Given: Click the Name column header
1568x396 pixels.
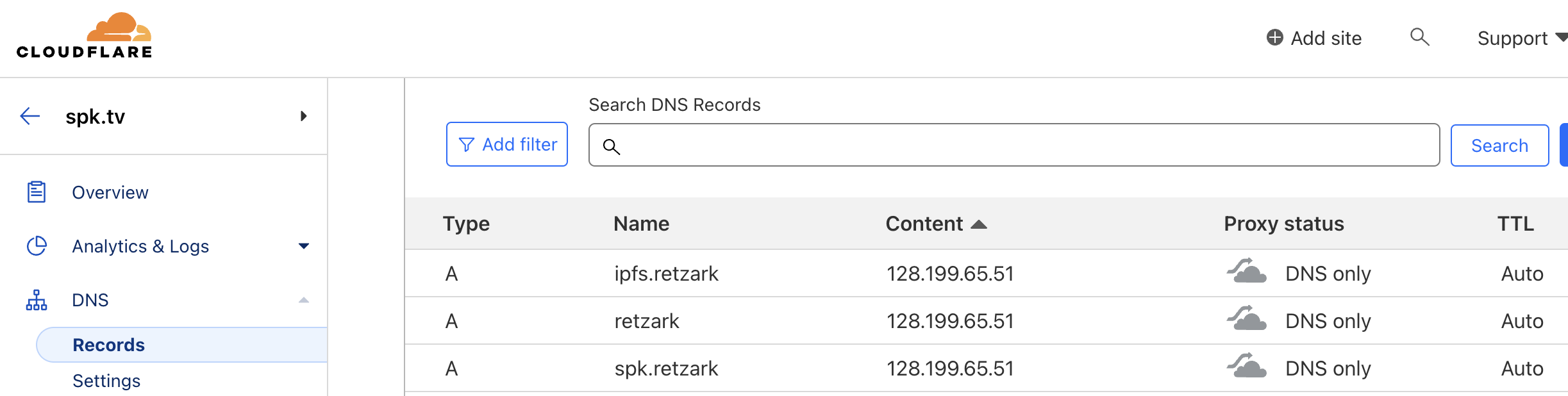Looking at the screenshot, I should [x=641, y=224].
